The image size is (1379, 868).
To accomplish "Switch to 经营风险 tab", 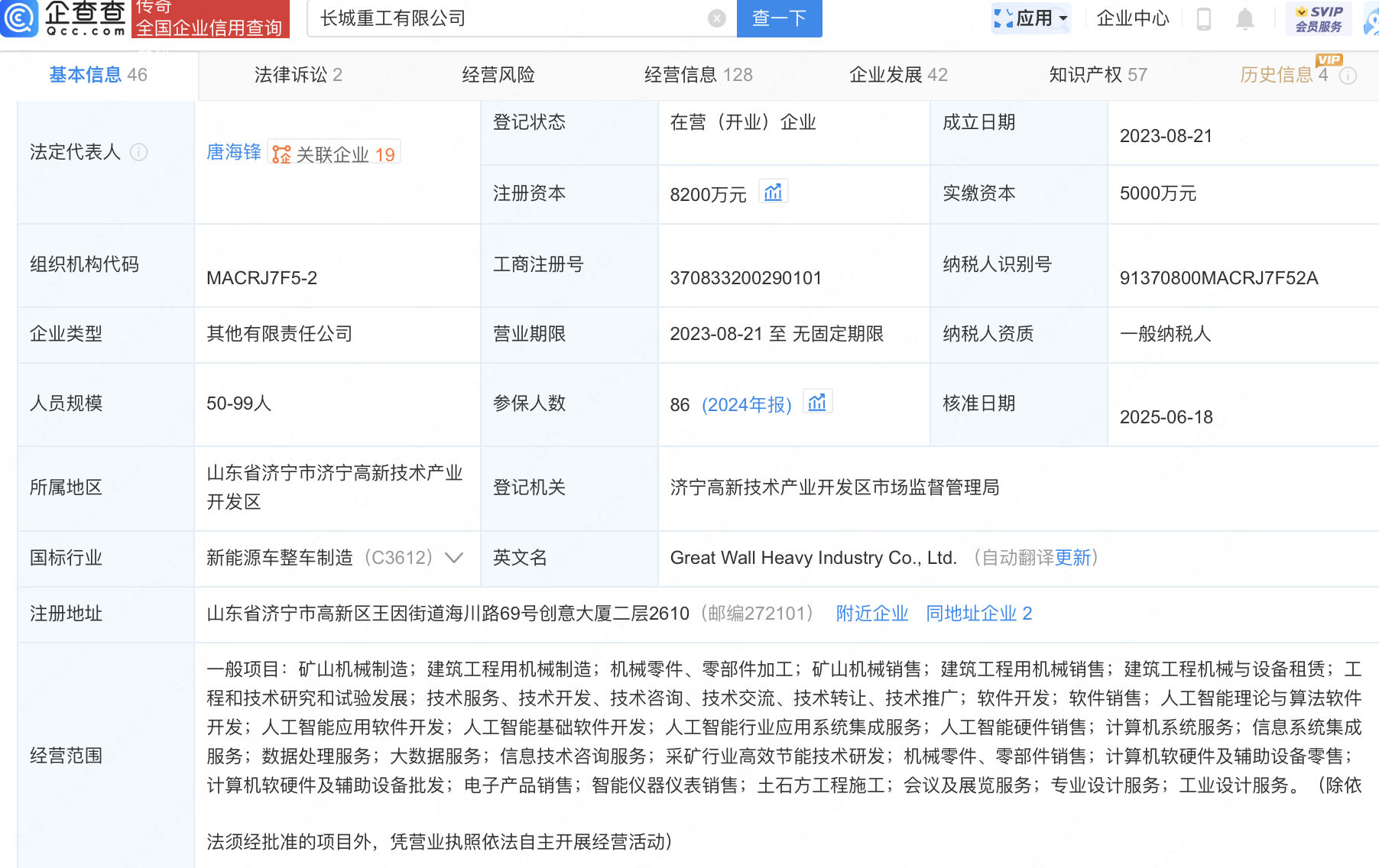I will [498, 75].
